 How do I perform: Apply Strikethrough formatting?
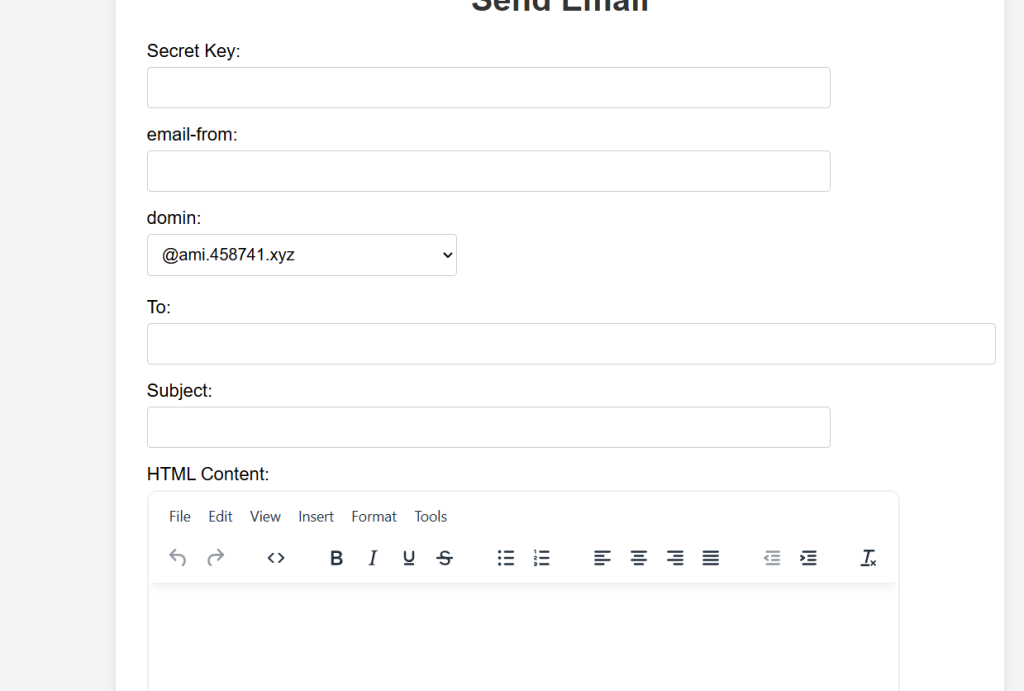tap(445, 558)
